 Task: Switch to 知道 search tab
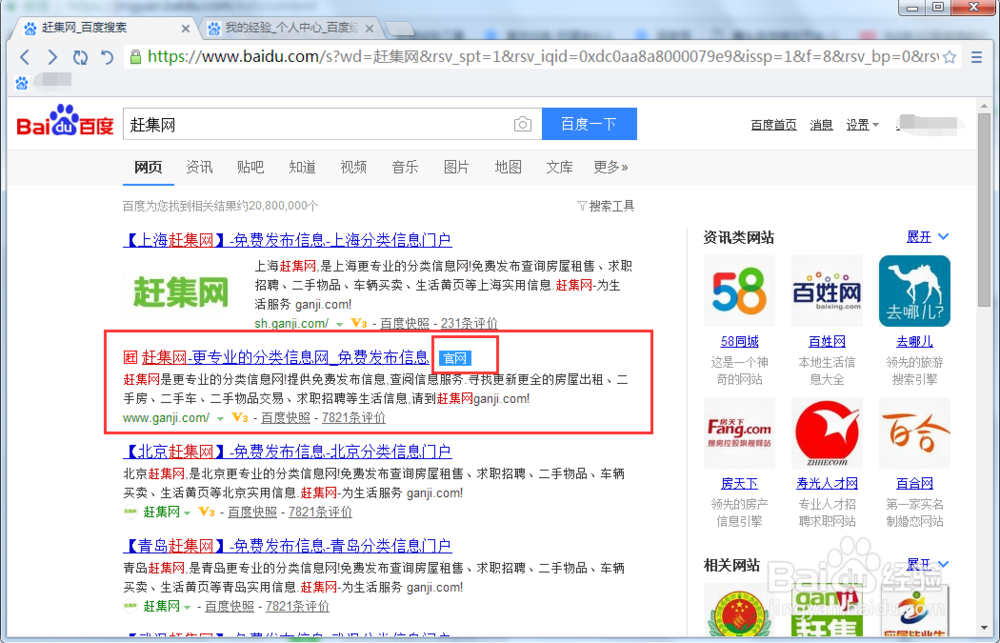point(302,167)
